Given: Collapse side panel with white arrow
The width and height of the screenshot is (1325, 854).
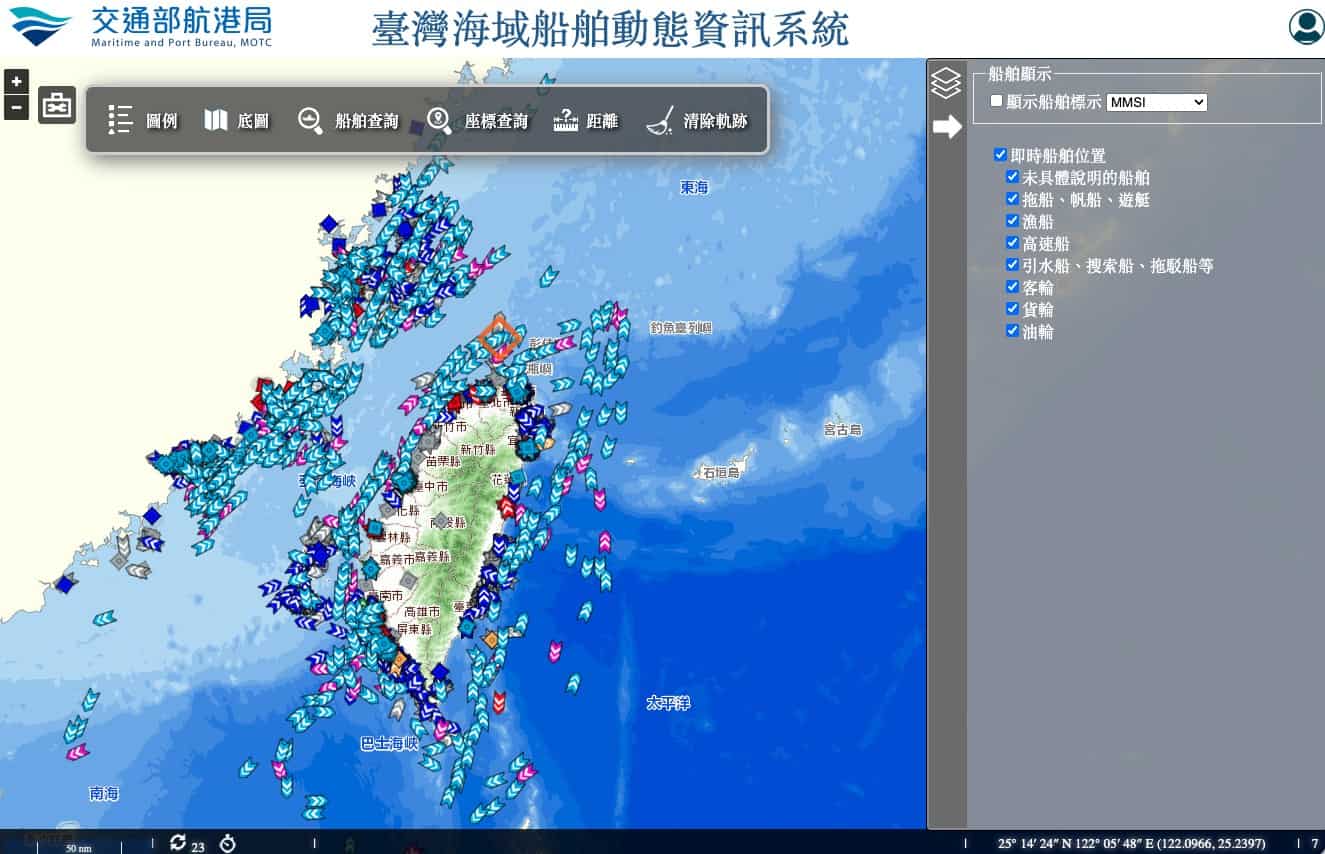Looking at the screenshot, I should [x=947, y=126].
